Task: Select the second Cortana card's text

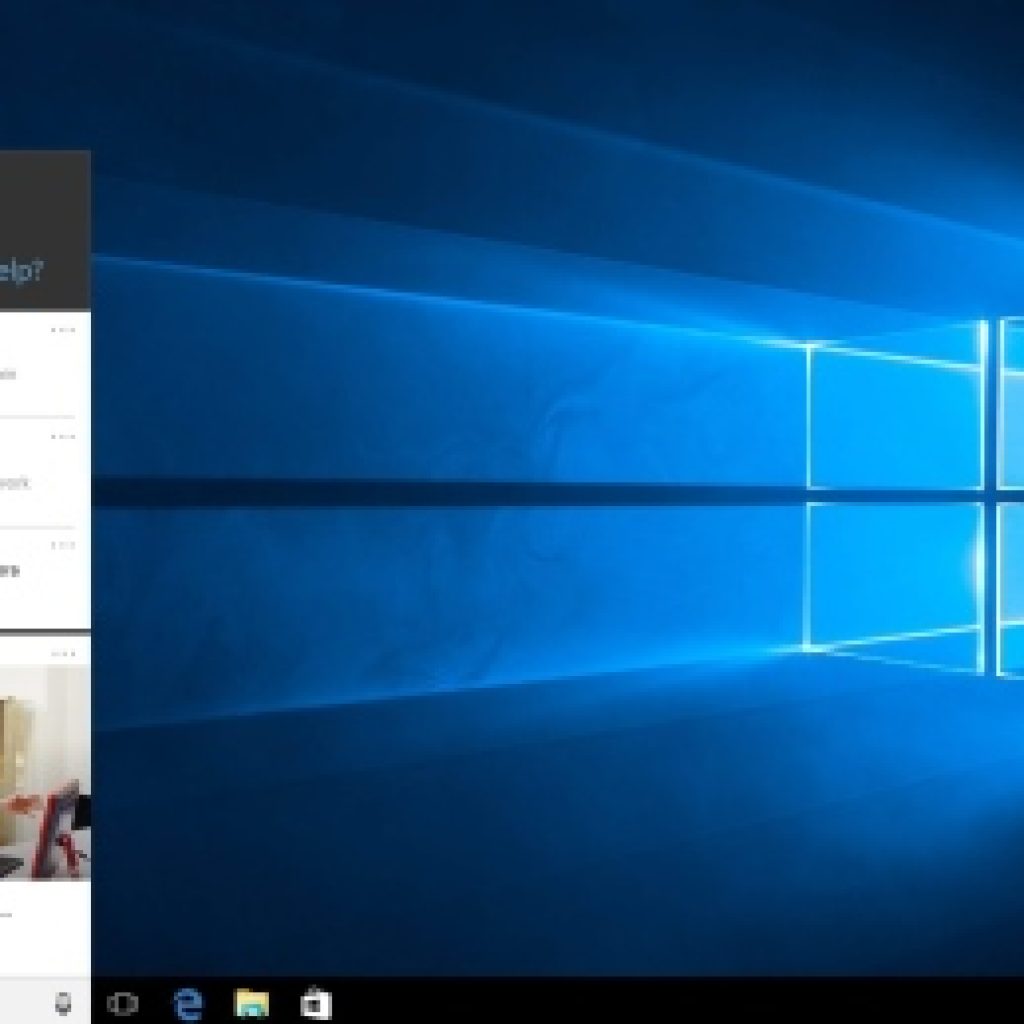Action: click(x=14, y=483)
